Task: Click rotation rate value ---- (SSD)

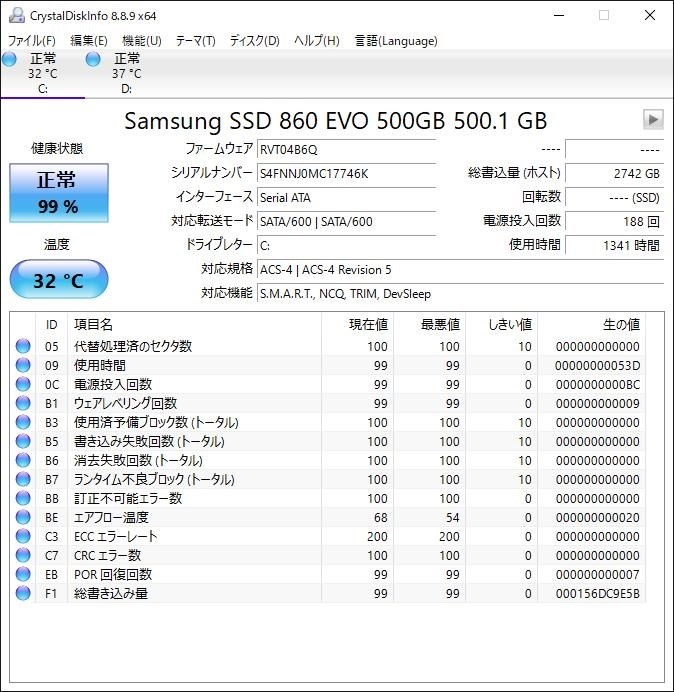Action: 614,197
